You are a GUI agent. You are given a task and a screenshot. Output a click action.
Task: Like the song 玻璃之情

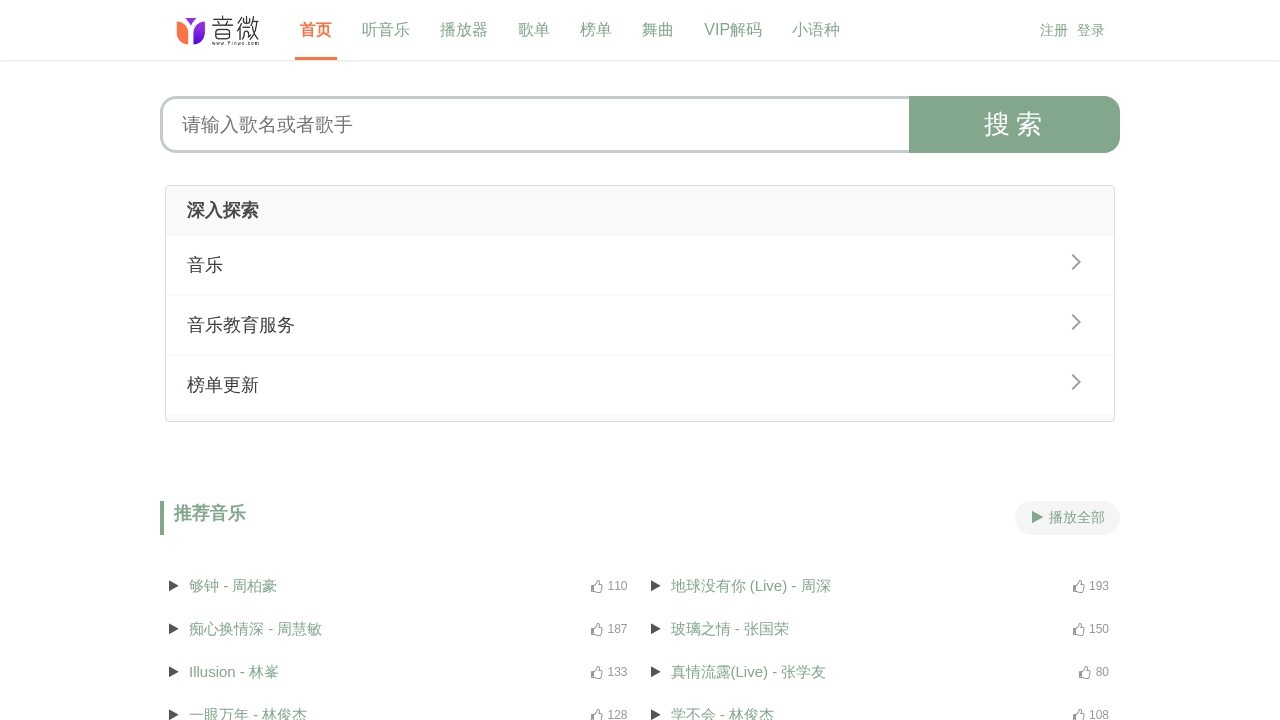coord(1078,629)
